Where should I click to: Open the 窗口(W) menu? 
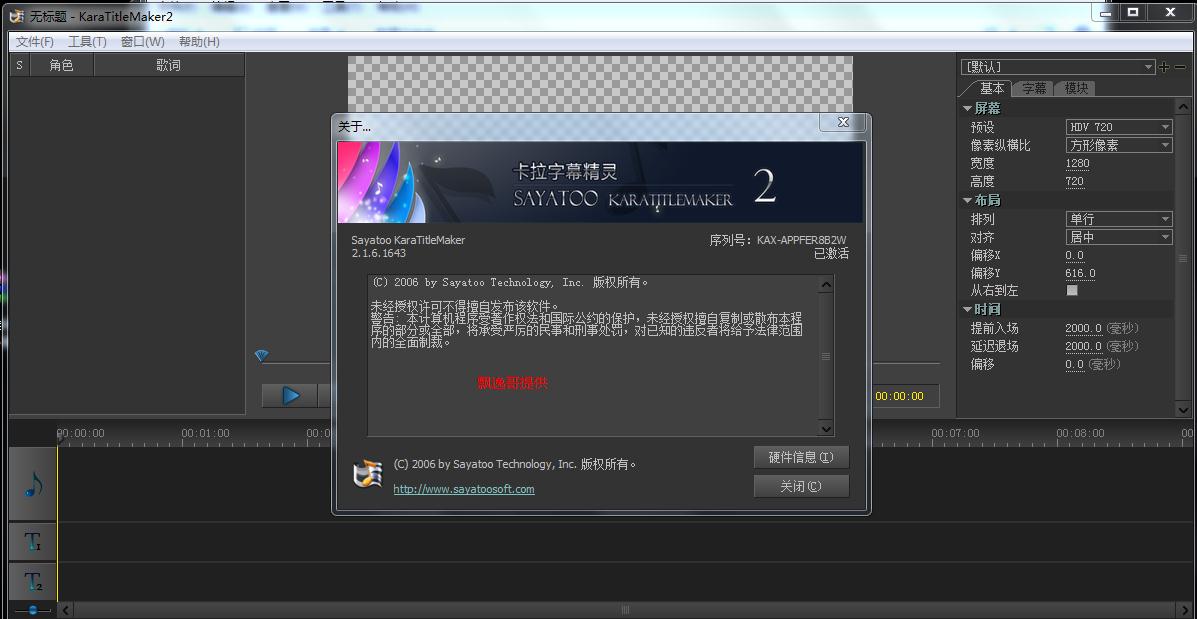(143, 42)
